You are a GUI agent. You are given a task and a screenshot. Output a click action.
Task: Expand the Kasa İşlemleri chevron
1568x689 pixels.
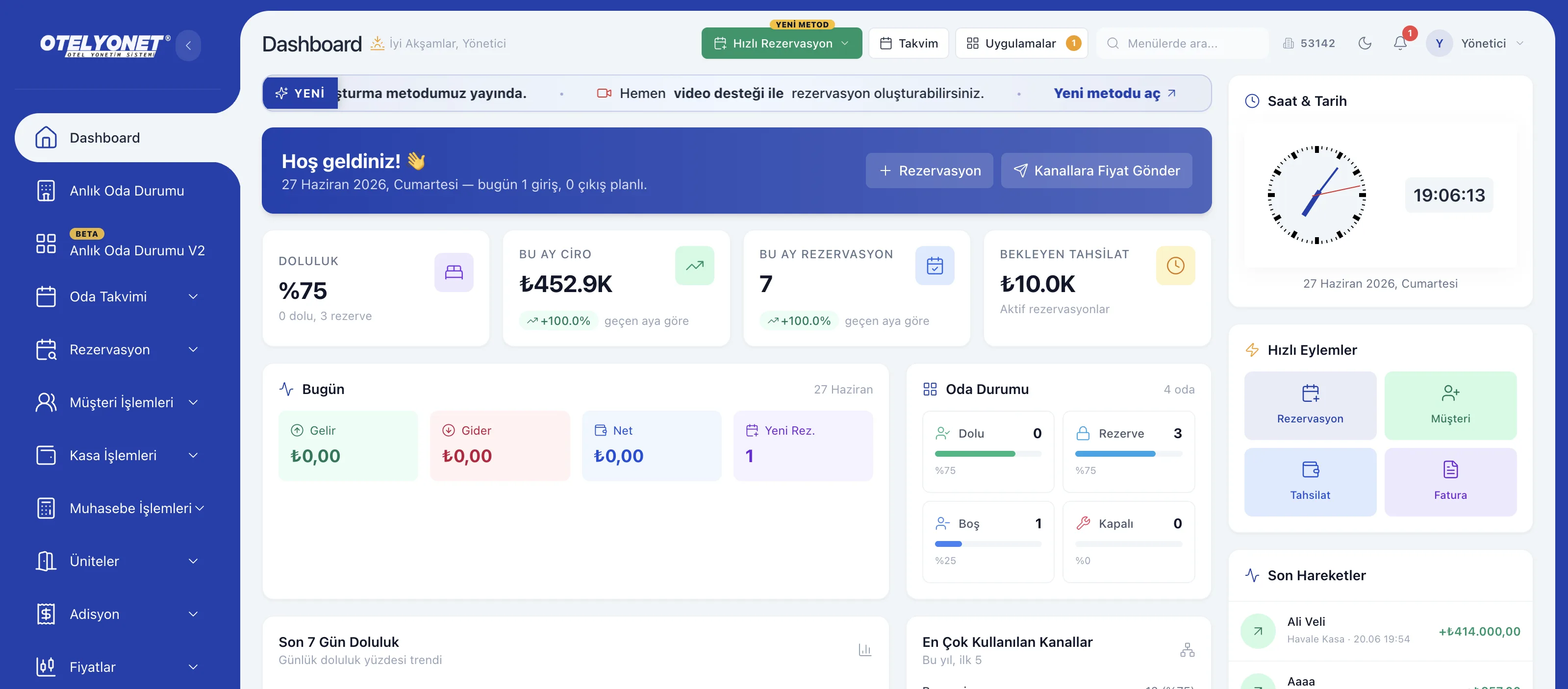(193, 455)
